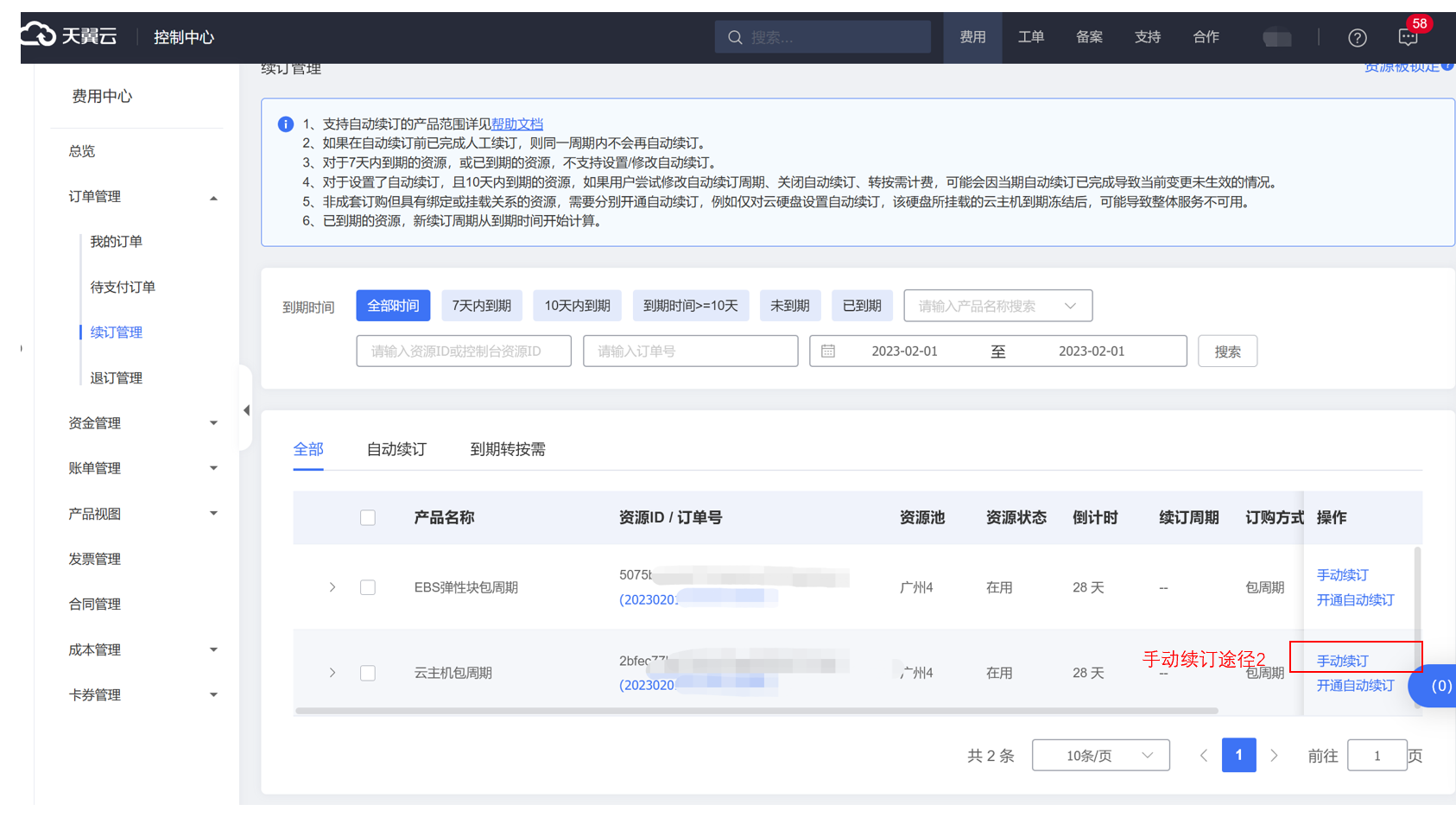Open the 10条/页 page size dropdown
1456x817 pixels.
click(1100, 756)
